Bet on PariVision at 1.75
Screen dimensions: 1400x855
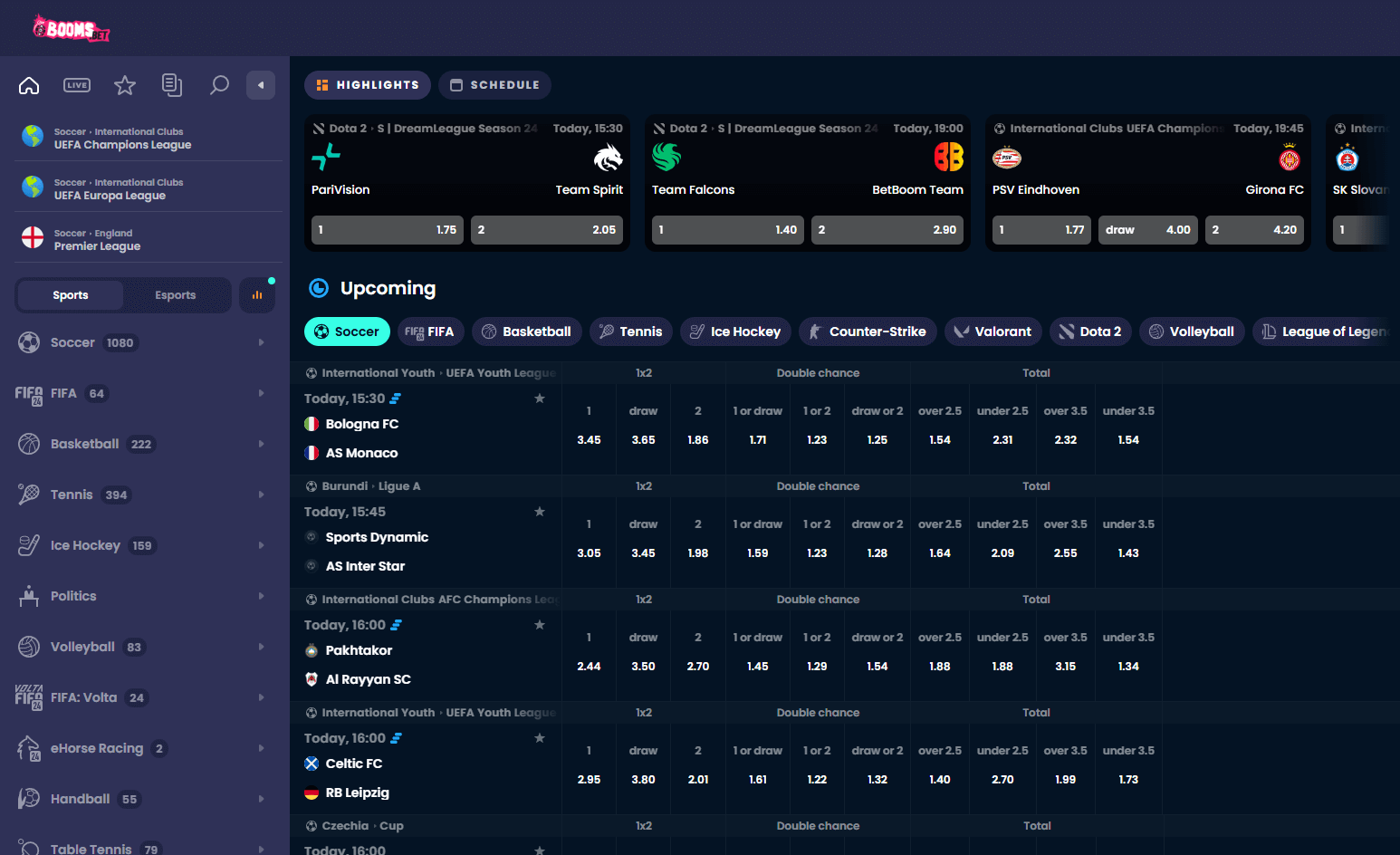point(388,230)
